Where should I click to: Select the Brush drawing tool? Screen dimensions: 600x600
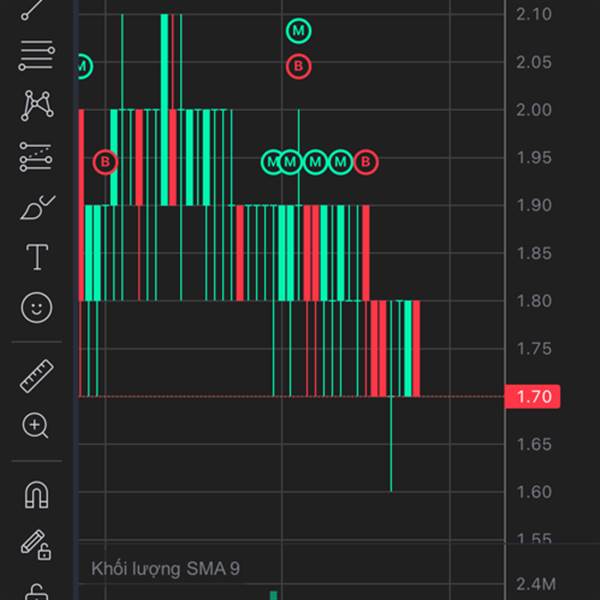click(38, 208)
